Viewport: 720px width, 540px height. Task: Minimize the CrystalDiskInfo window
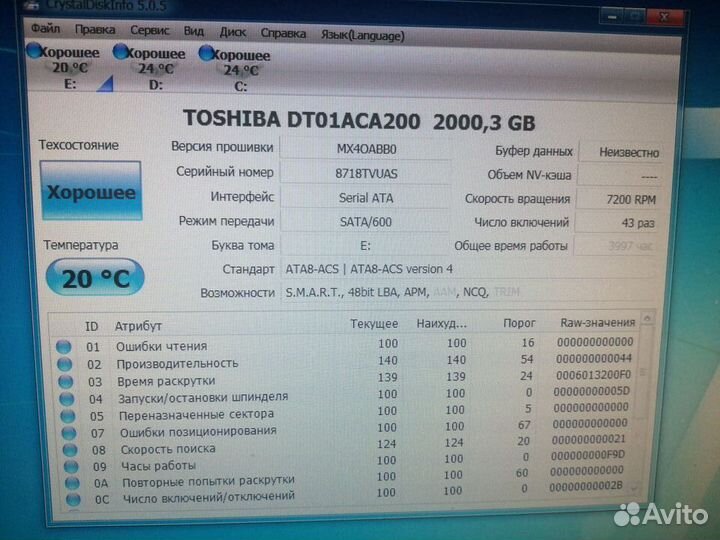click(612, 17)
